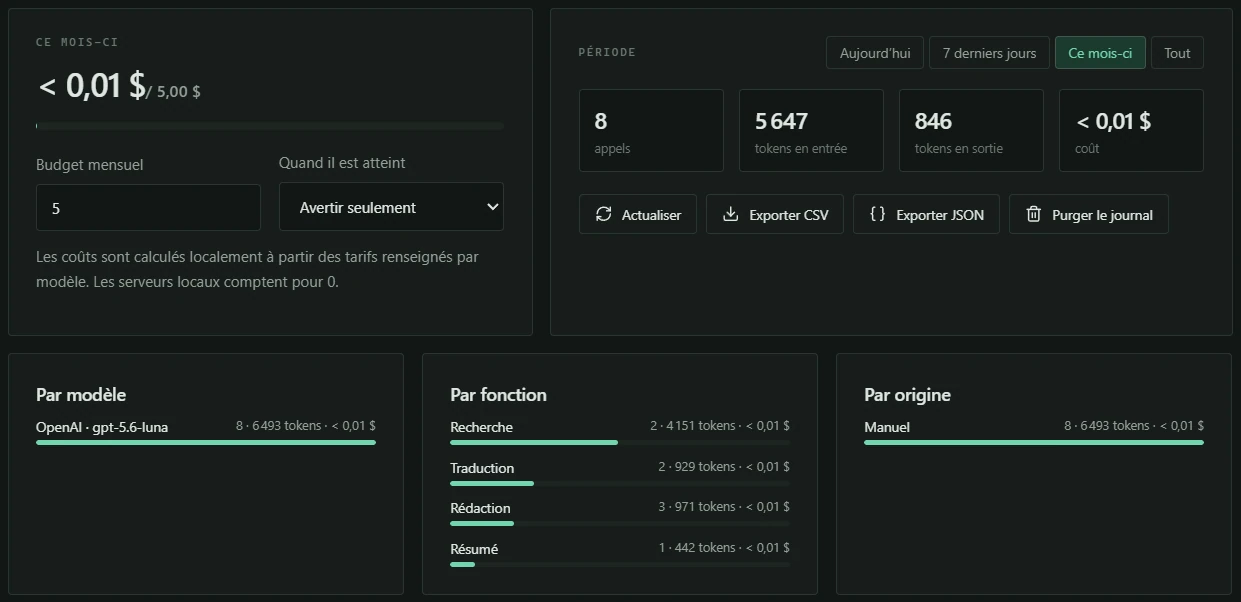Viewport: 1241px width, 602px height.
Task: Focus the Budget mensuel input field
Action: 148,208
